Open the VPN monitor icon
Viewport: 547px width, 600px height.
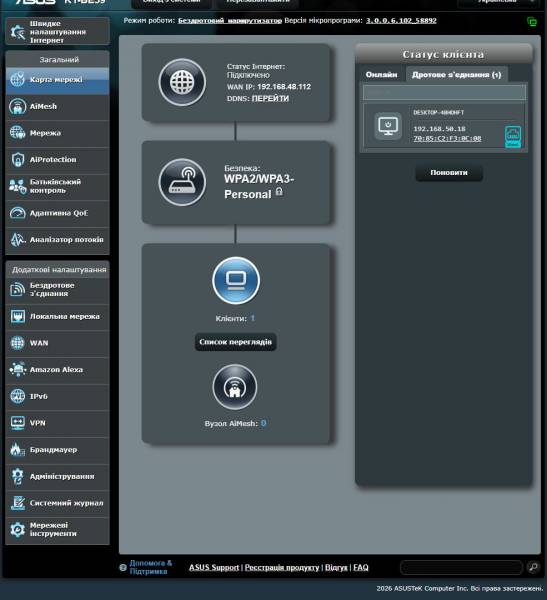pos(18,423)
